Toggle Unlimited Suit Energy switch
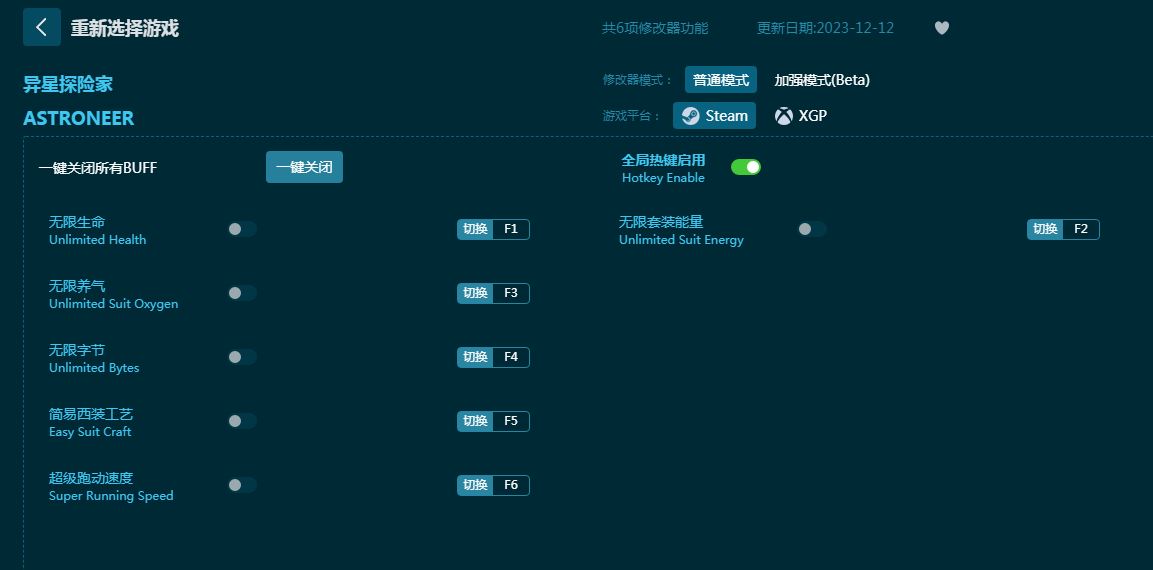 point(812,229)
